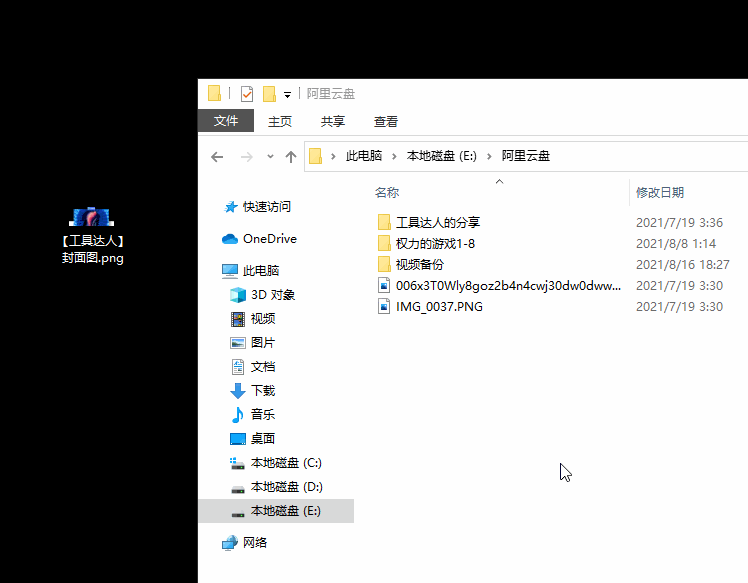Expand chevron after 此电脑 in breadcrumb
The width and height of the screenshot is (748, 583).
(x=394, y=156)
